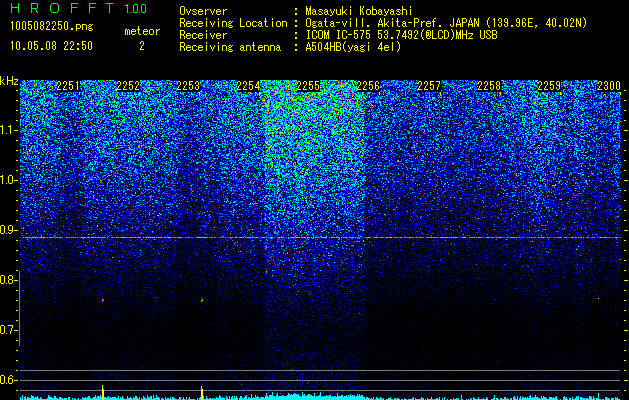Screen dimensions: 629x400
Task: Select the filename 1005082250.png
Action: click(x=52, y=27)
